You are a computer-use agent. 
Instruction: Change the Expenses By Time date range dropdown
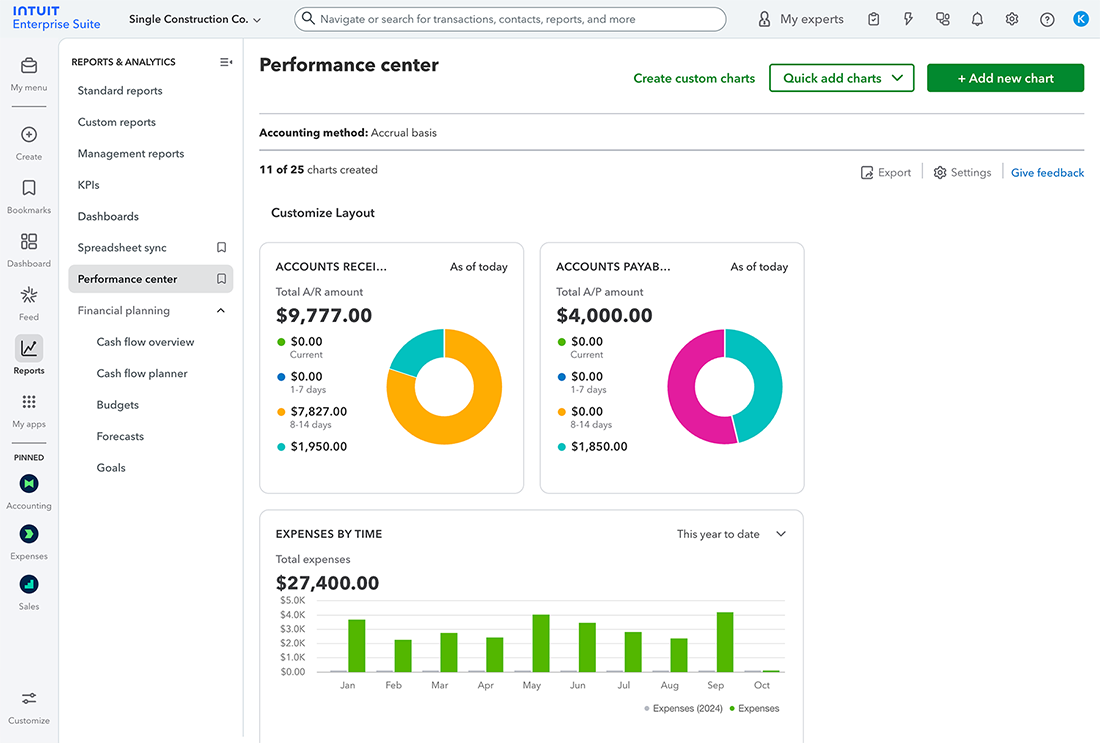pos(731,534)
